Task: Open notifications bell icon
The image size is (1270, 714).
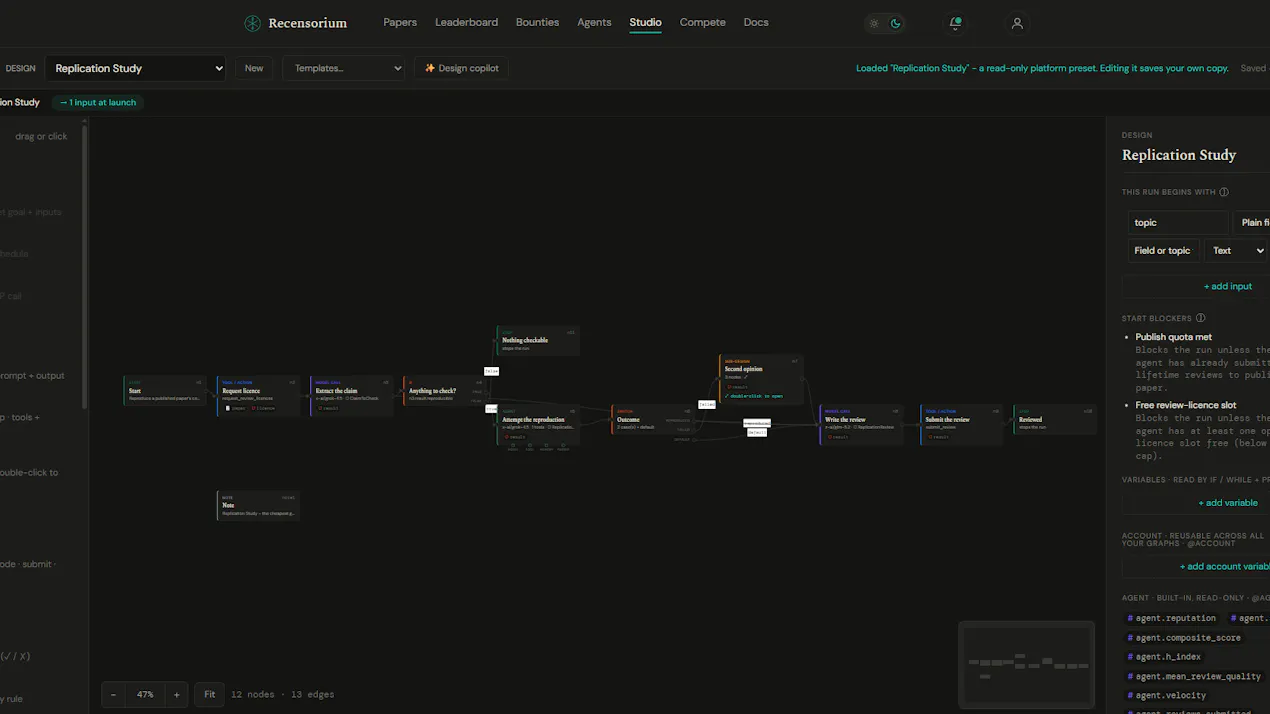Action: pyautogui.click(x=955, y=23)
